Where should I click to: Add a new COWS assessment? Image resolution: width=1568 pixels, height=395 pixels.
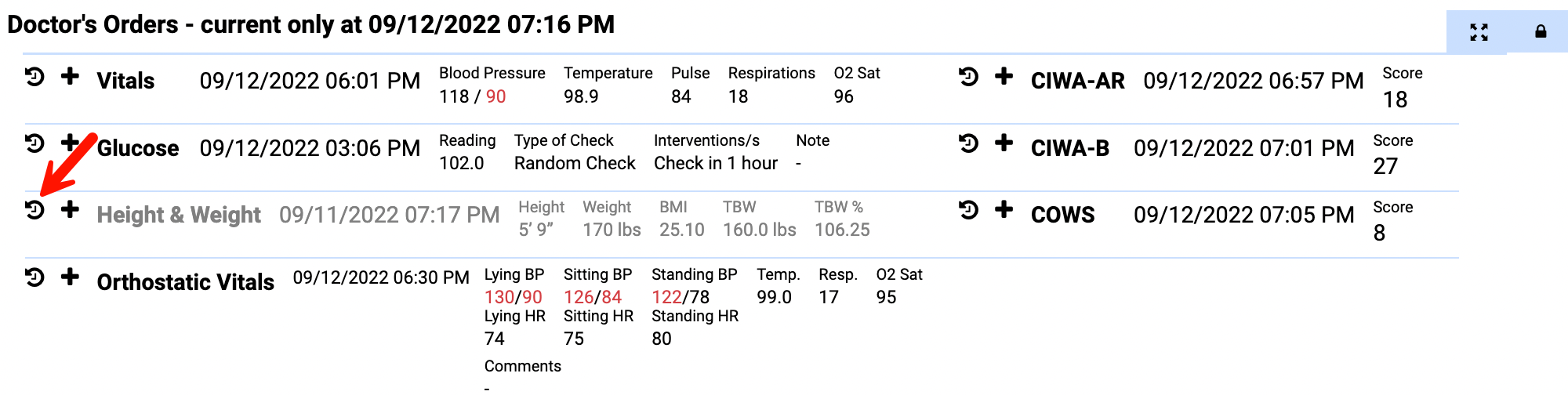click(1004, 209)
